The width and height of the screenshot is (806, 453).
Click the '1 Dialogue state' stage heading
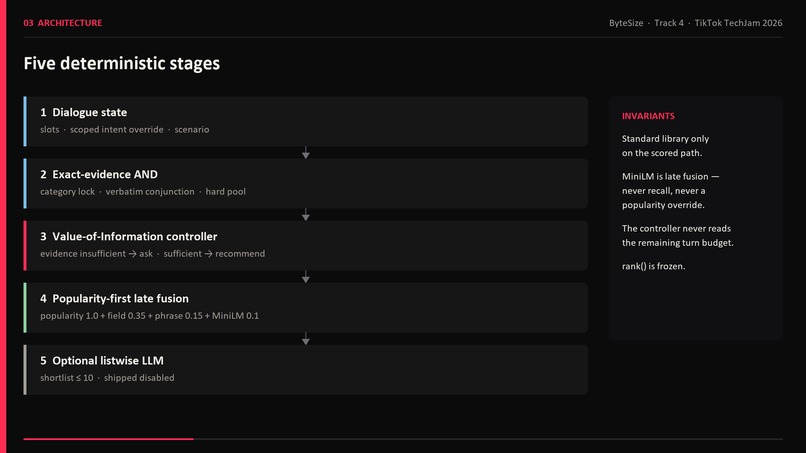tap(83, 112)
